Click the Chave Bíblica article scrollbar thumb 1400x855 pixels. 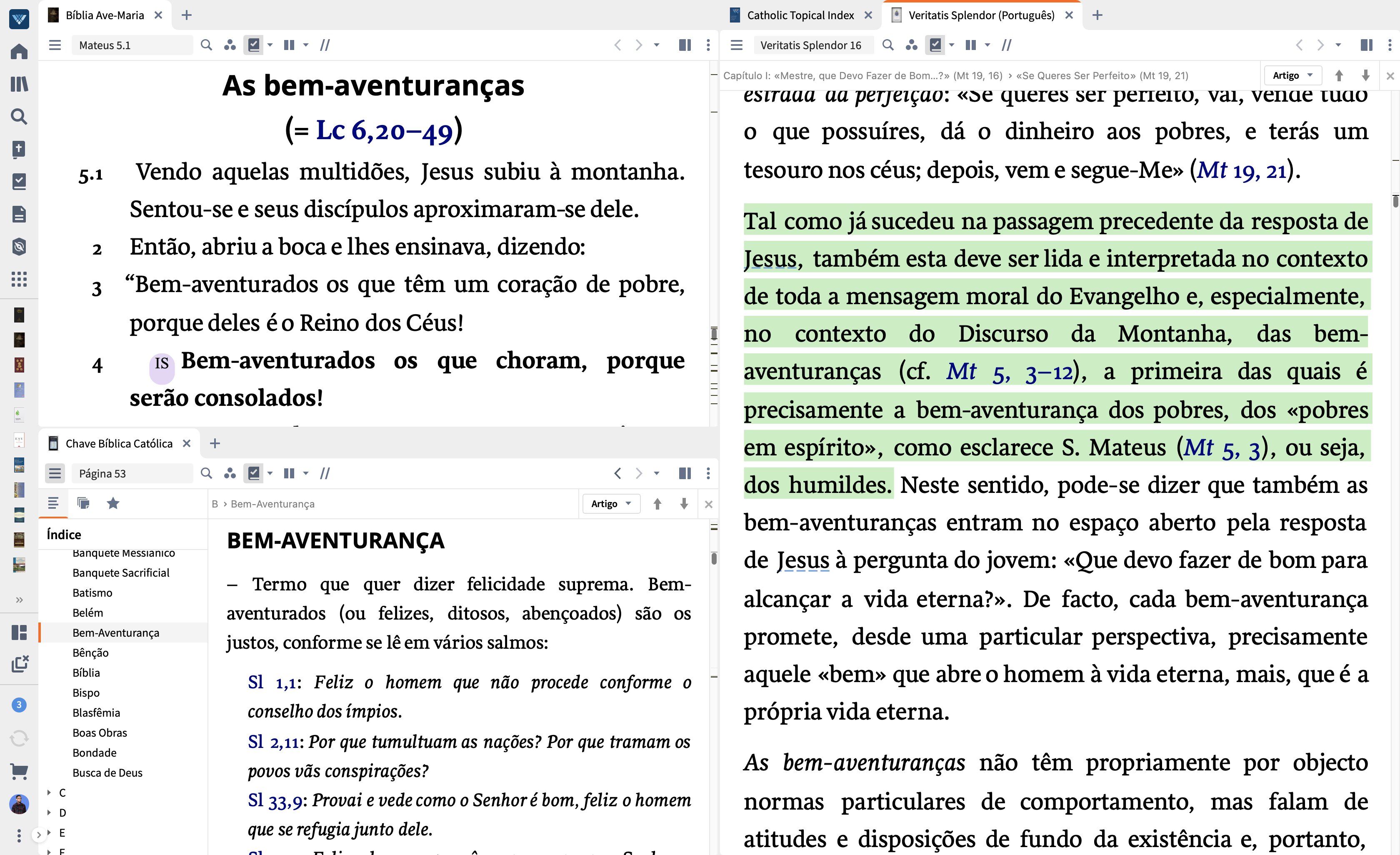pyautogui.click(x=714, y=558)
